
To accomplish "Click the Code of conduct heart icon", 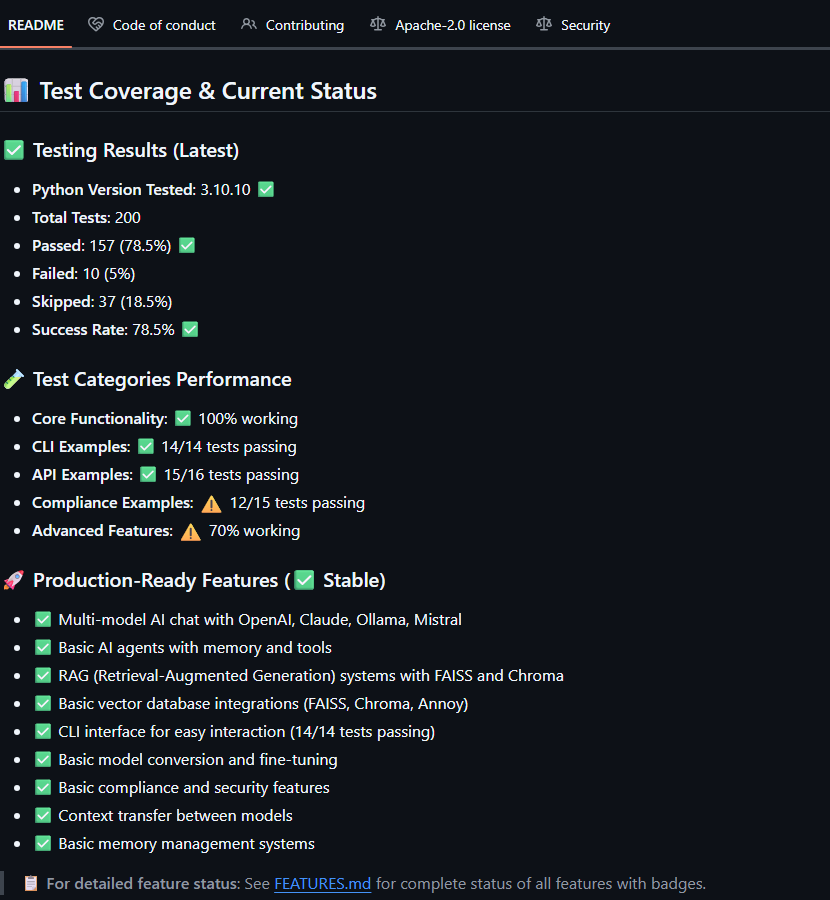I will coord(96,25).
